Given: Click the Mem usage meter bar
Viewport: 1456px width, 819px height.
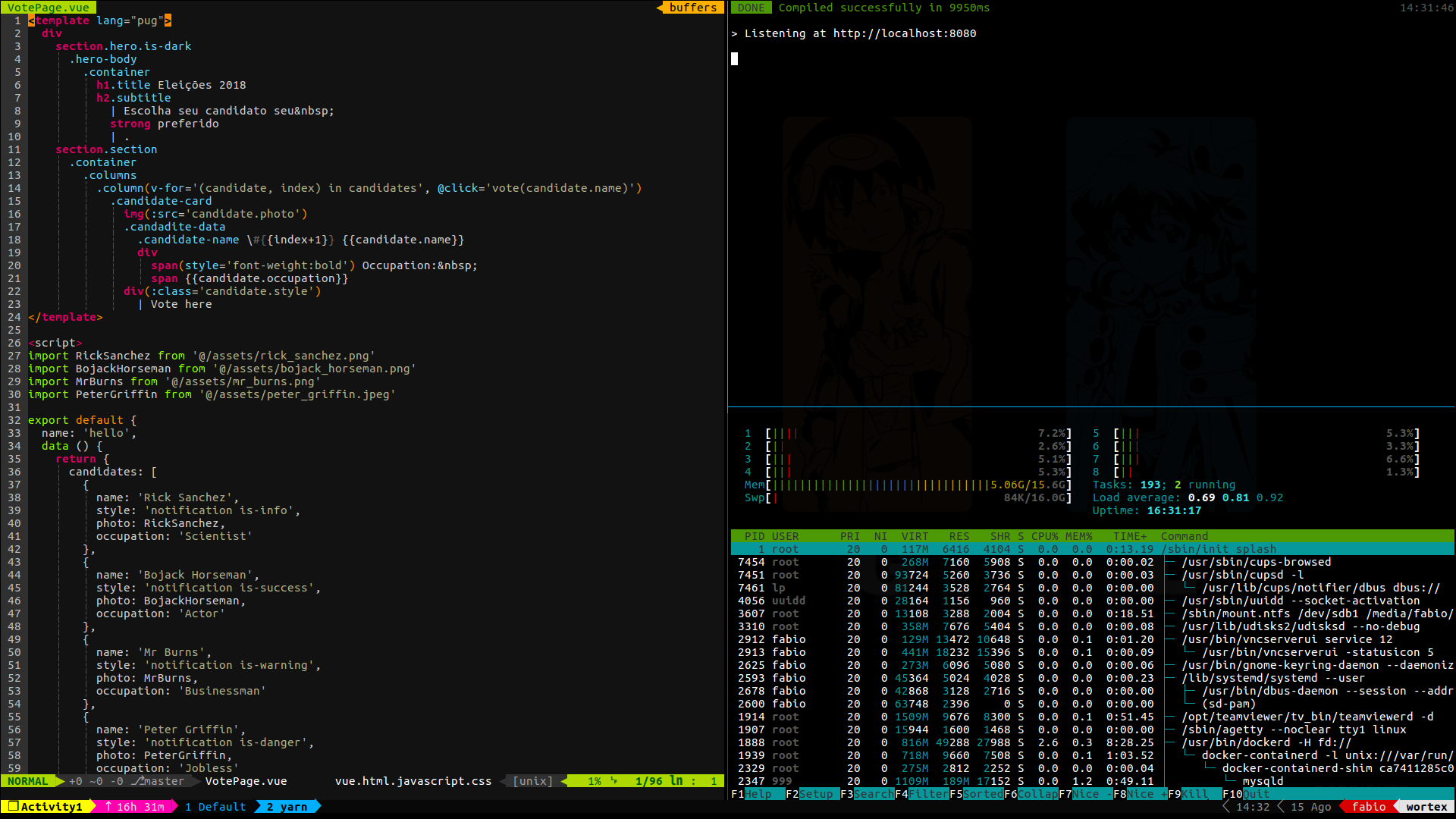Looking at the screenshot, I should [880, 485].
